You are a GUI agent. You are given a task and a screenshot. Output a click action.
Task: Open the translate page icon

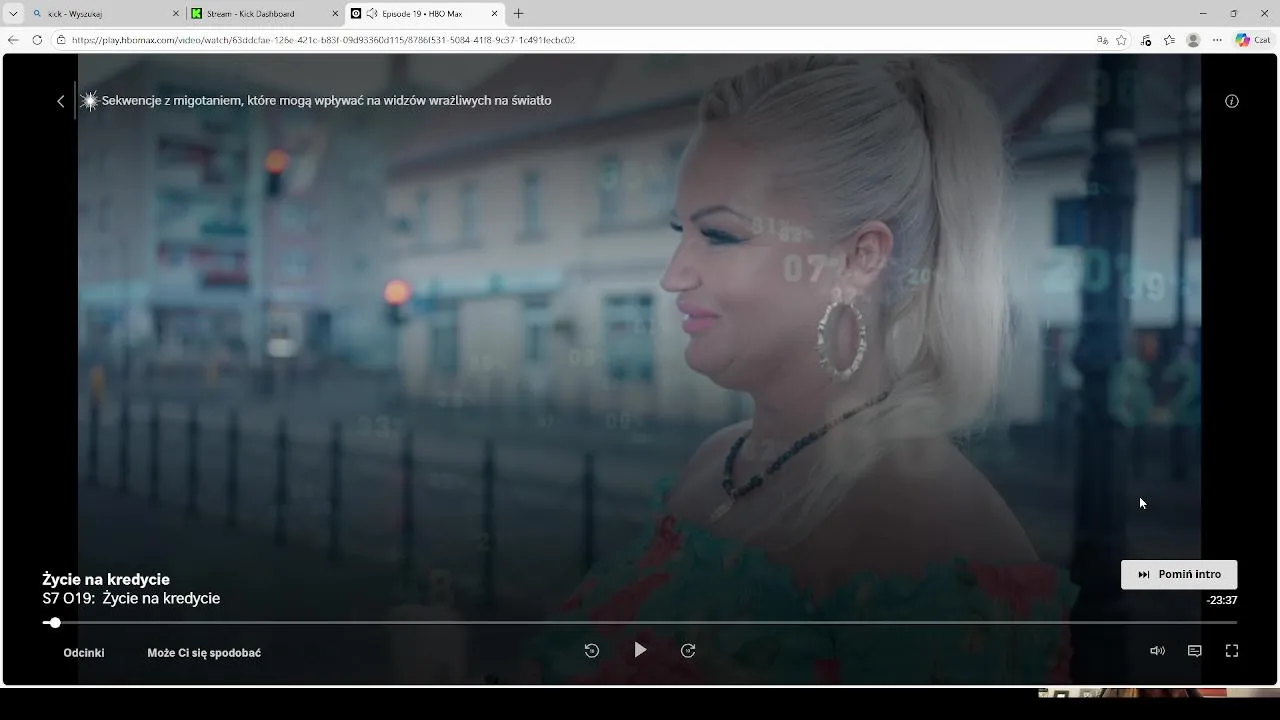point(1102,40)
